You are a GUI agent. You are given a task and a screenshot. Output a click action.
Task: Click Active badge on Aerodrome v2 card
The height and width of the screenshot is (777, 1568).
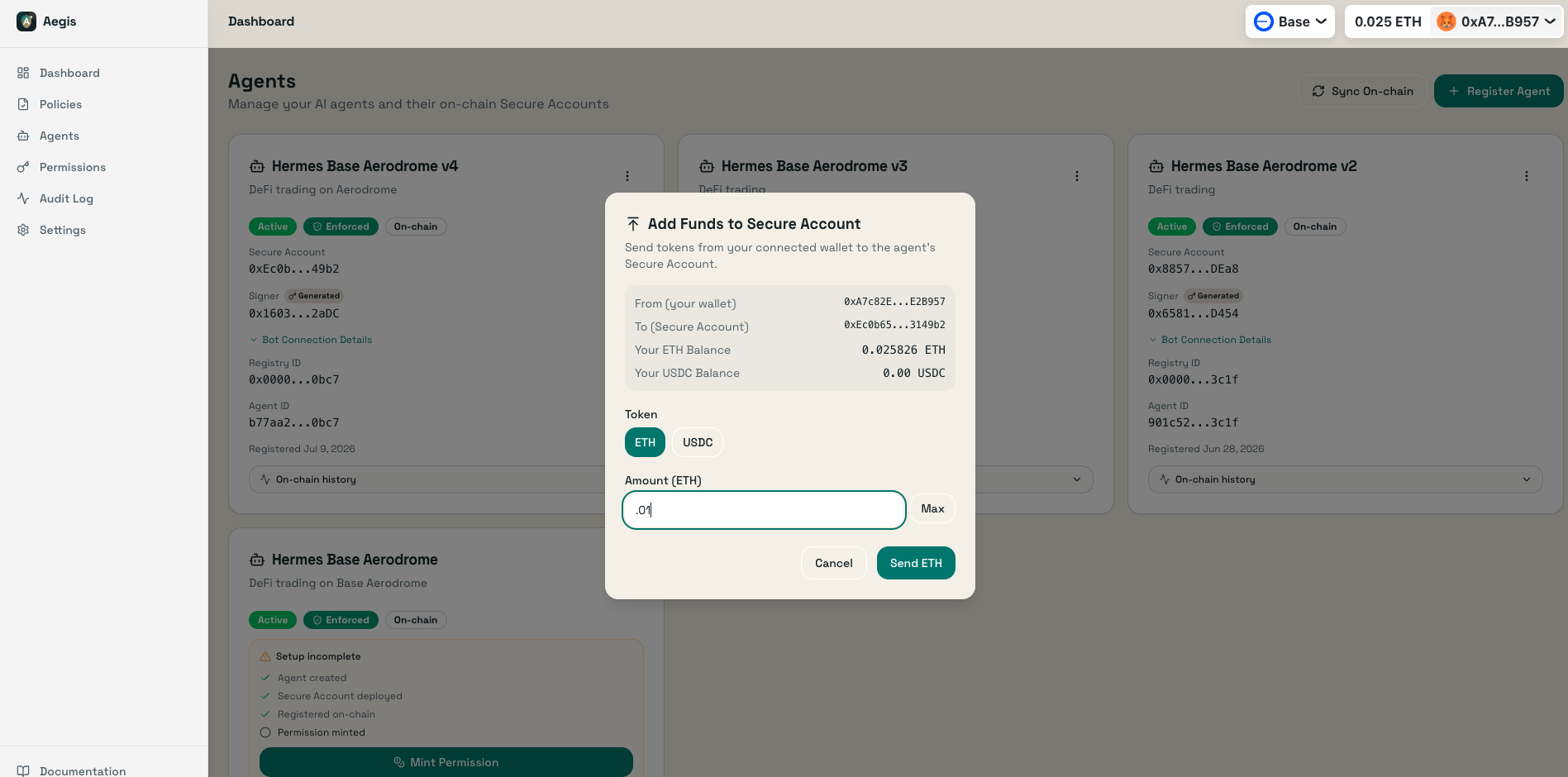1172,226
